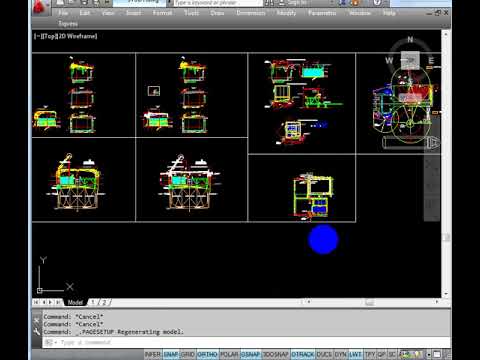The height and width of the screenshot is (360, 480).
Task: Click the UCS icon origin square
Action: point(40,290)
